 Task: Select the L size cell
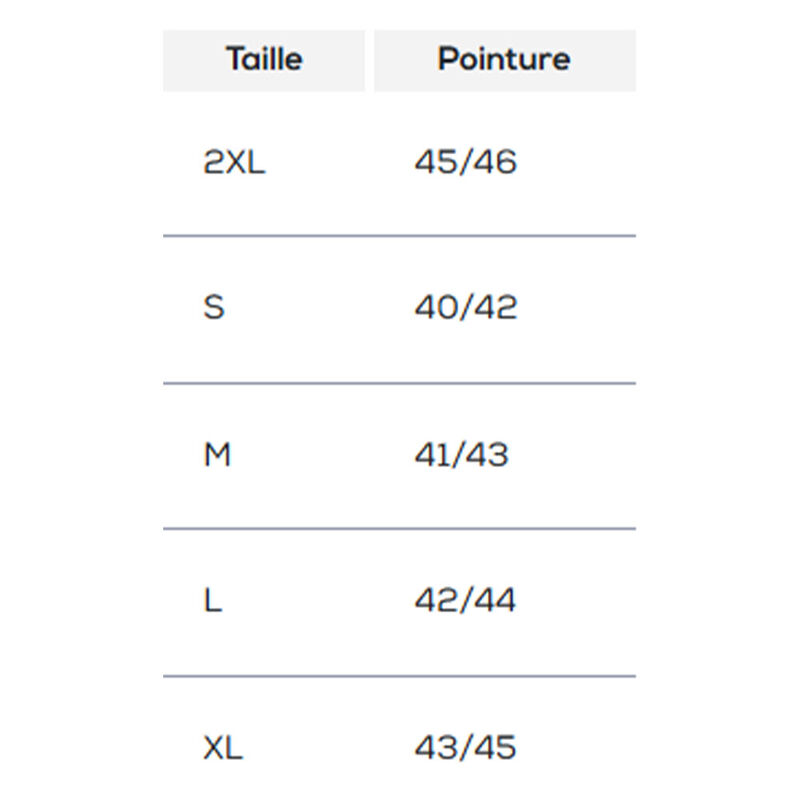tap(213, 601)
